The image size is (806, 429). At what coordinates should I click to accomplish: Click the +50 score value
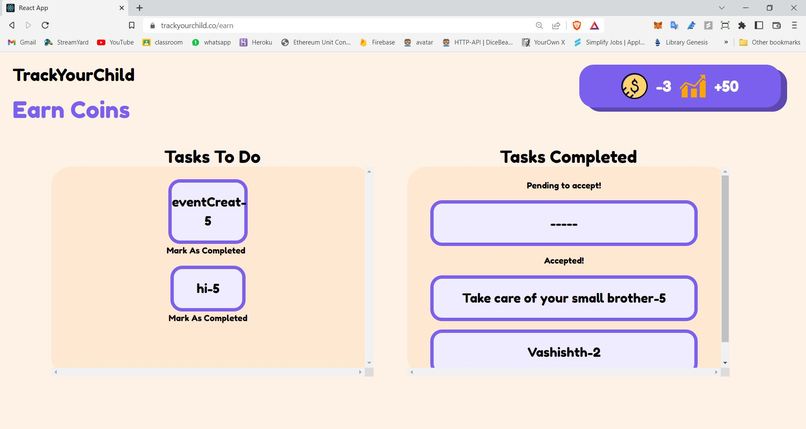pos(726,86)
